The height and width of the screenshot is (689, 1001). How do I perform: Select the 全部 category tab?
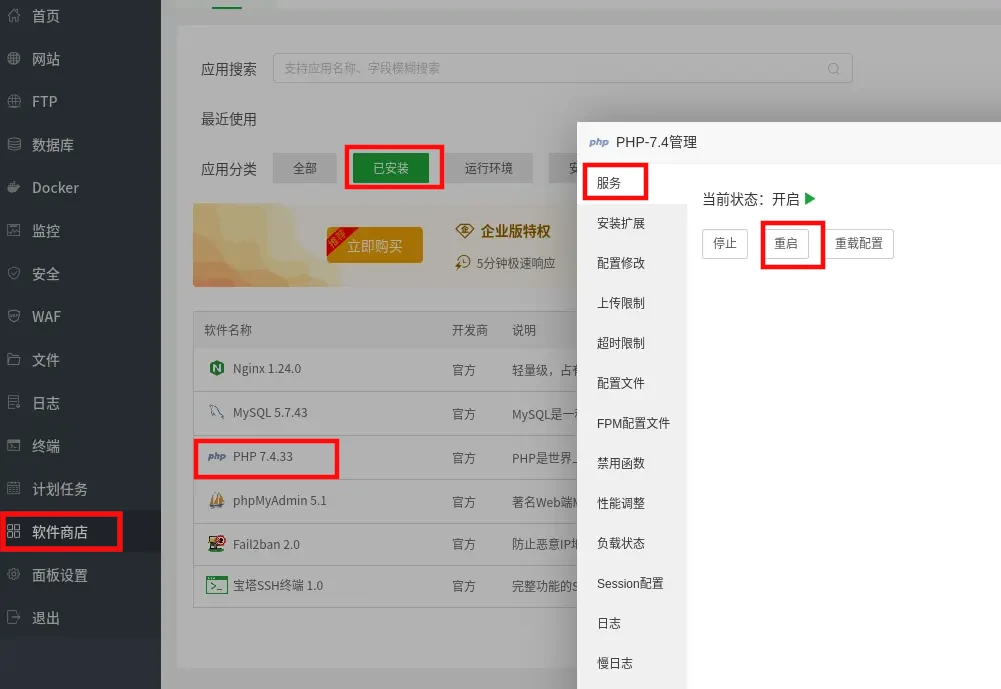[x=305, y=168]
